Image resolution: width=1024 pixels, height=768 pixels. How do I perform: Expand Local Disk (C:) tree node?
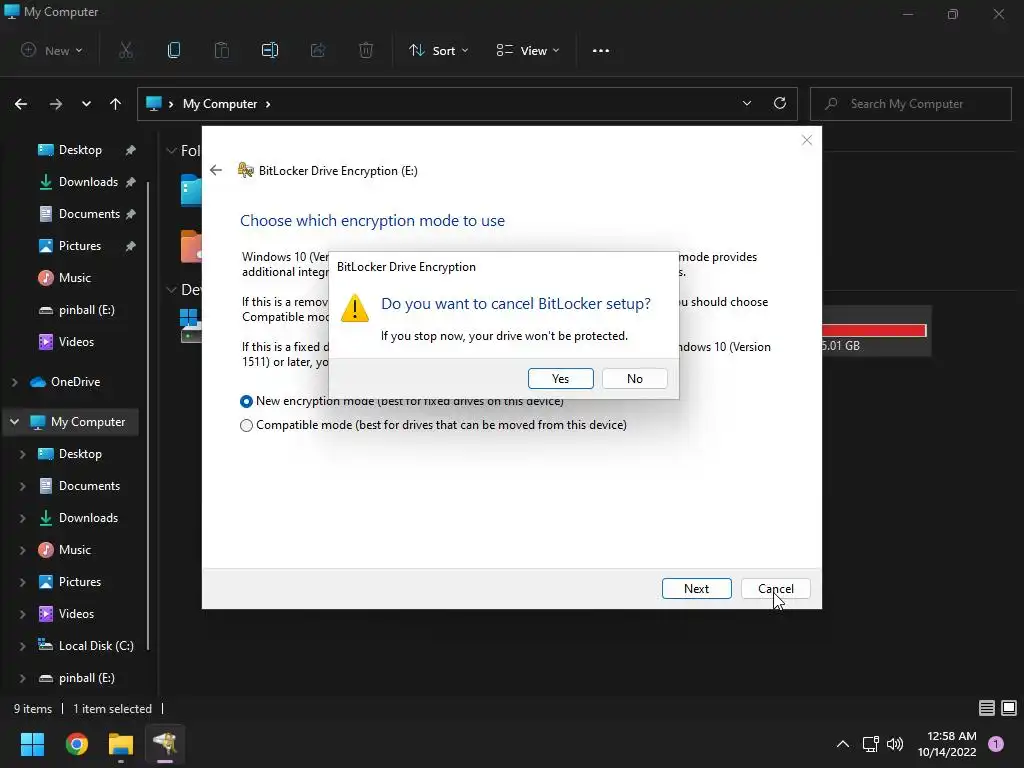click(x=22, y=646)
